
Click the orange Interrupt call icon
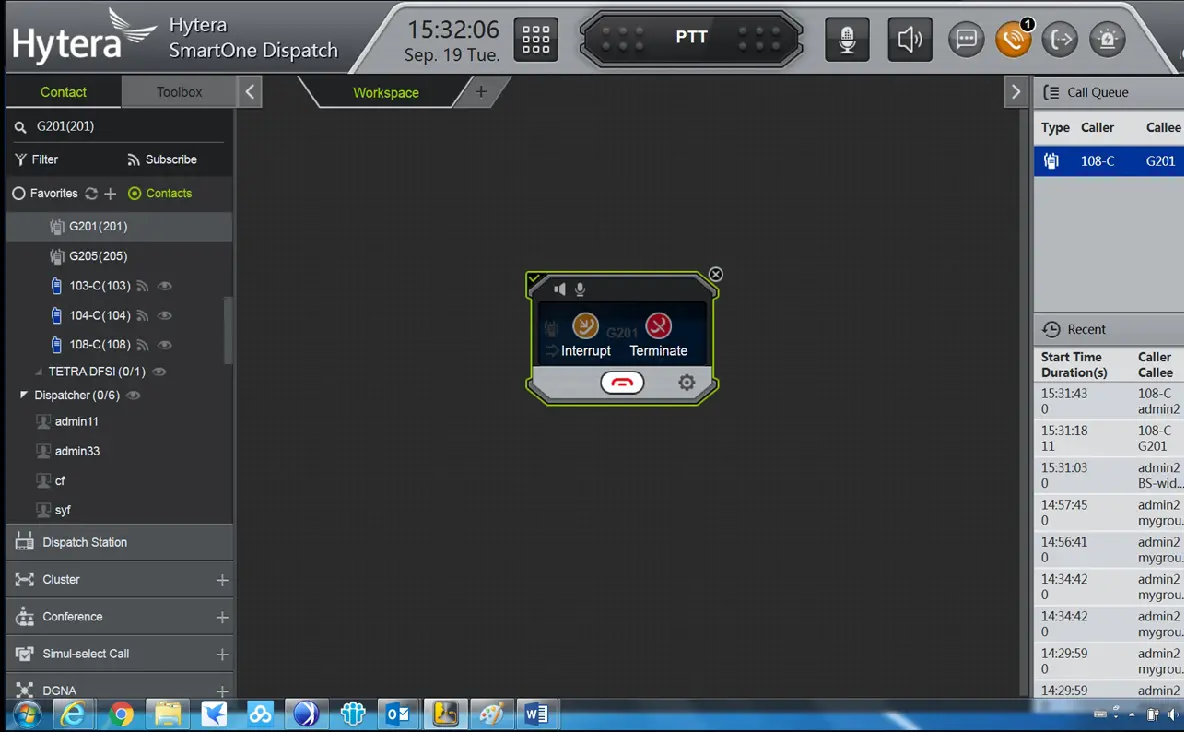[x=585, y=326]
